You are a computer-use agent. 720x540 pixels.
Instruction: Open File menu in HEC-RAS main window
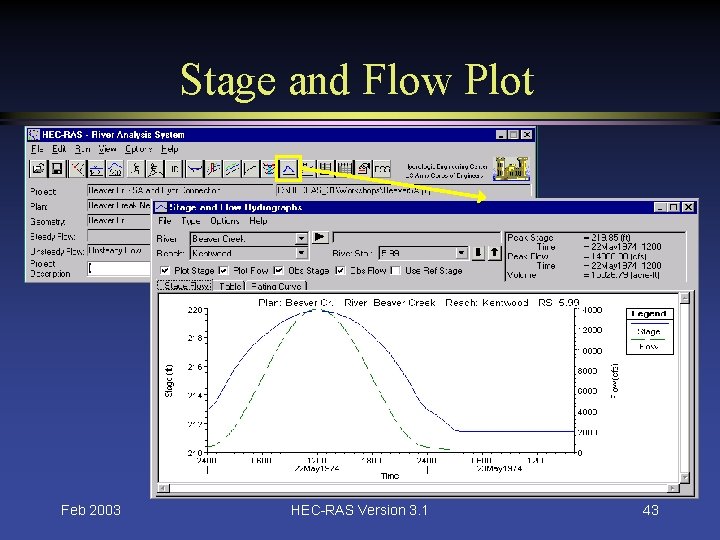(x=37, y=149)
